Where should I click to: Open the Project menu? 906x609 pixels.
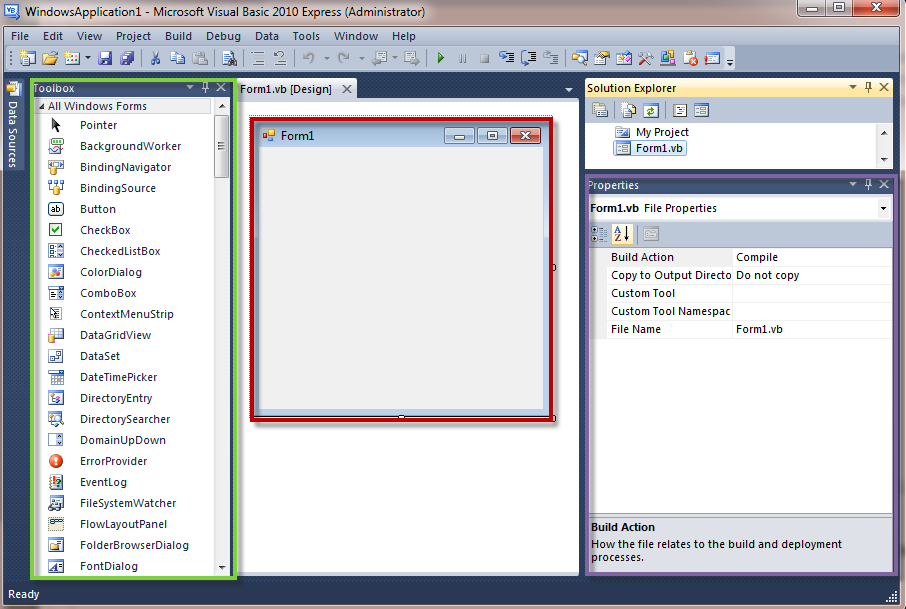133,36
